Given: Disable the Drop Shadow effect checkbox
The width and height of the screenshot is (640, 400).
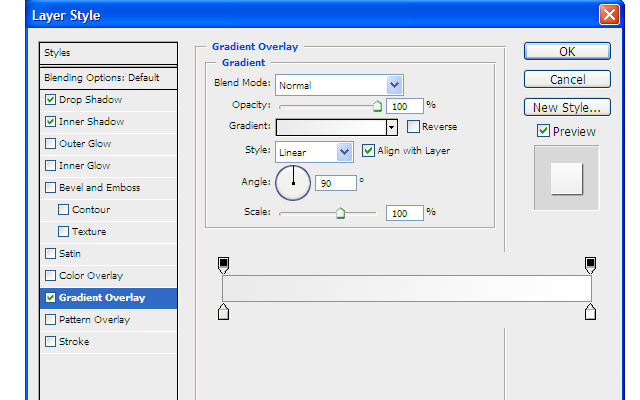Looking at the screenshot, I should (51, 100).
